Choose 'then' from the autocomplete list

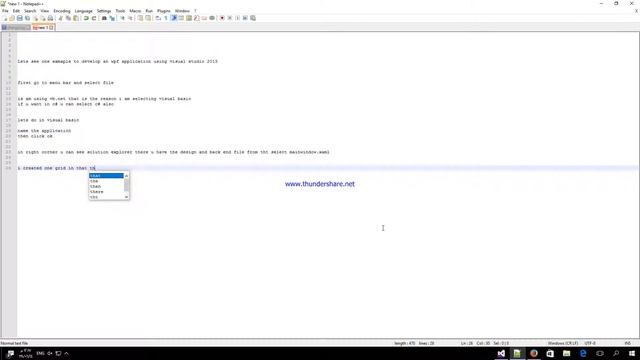[106, 186]
